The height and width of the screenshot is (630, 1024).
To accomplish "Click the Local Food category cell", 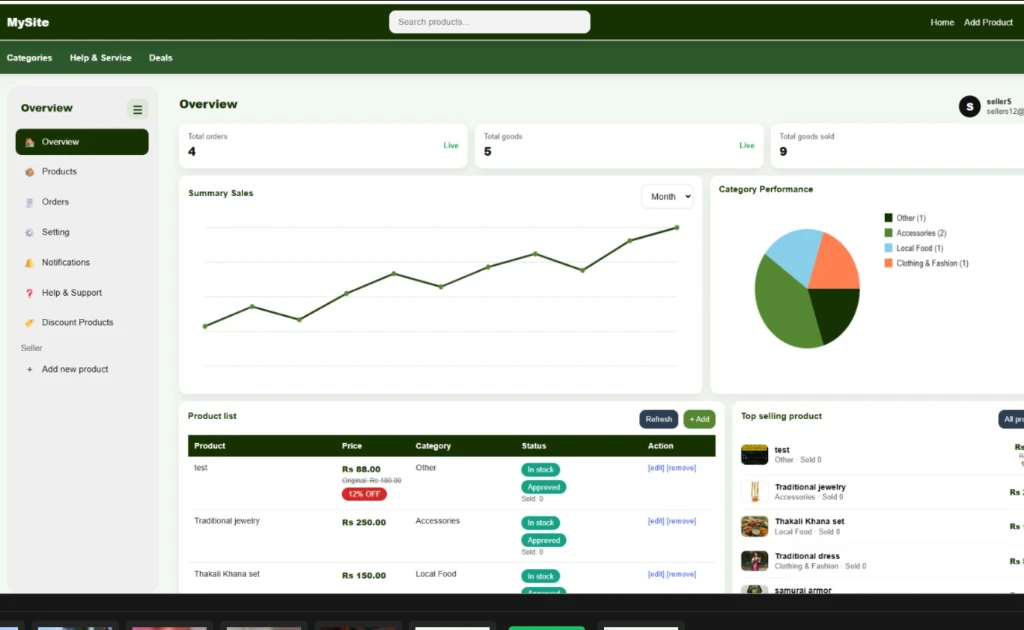I will [x=436, y=574].
